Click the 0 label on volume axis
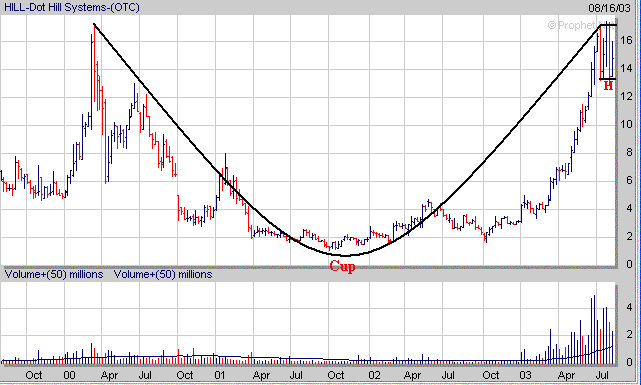 click(x=630, y=362)
